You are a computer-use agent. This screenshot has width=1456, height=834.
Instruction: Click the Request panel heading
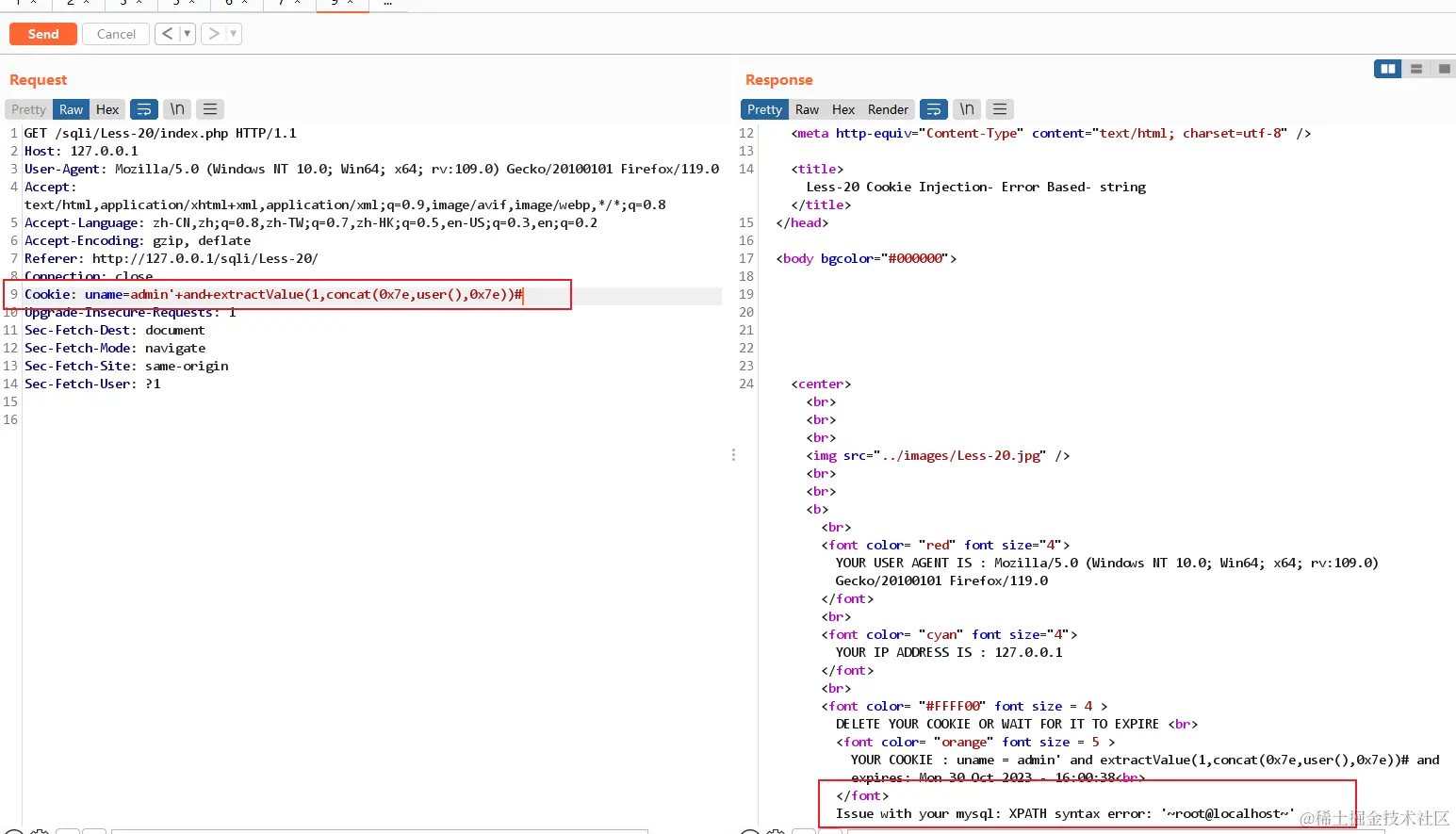click(38, 80)
